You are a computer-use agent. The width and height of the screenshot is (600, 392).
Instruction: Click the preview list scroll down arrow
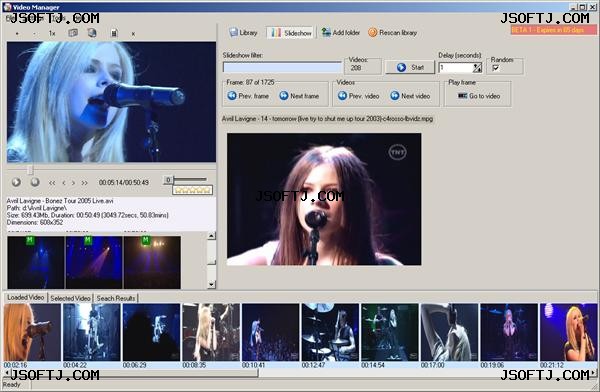click(212, 284)
